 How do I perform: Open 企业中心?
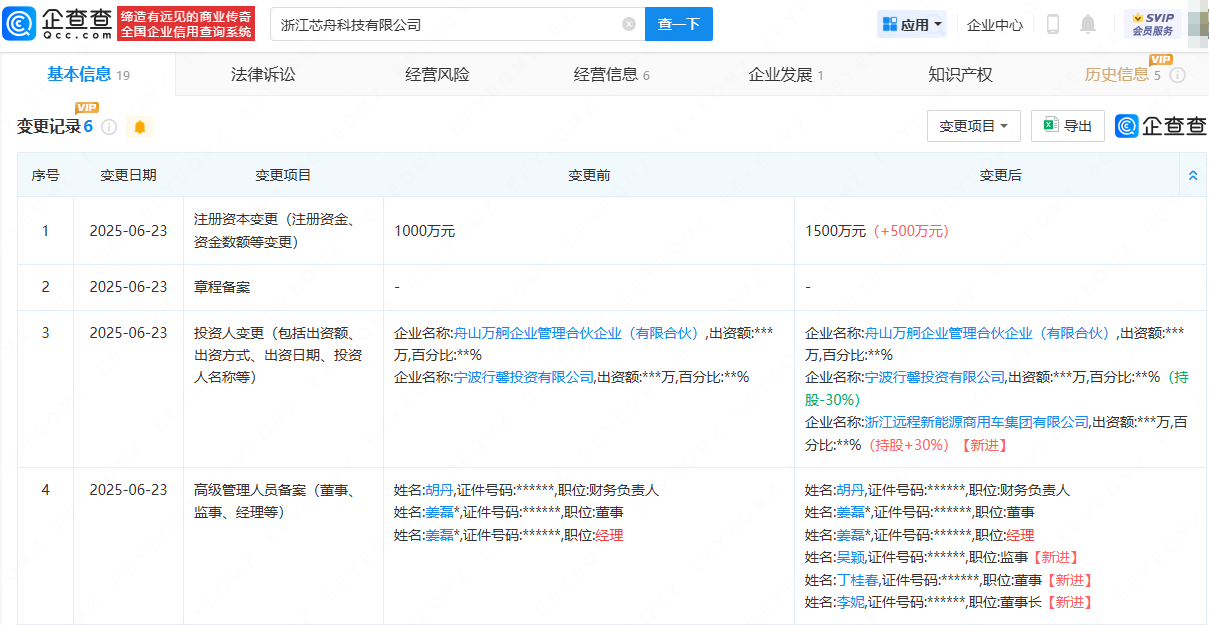tap(995, 24)
